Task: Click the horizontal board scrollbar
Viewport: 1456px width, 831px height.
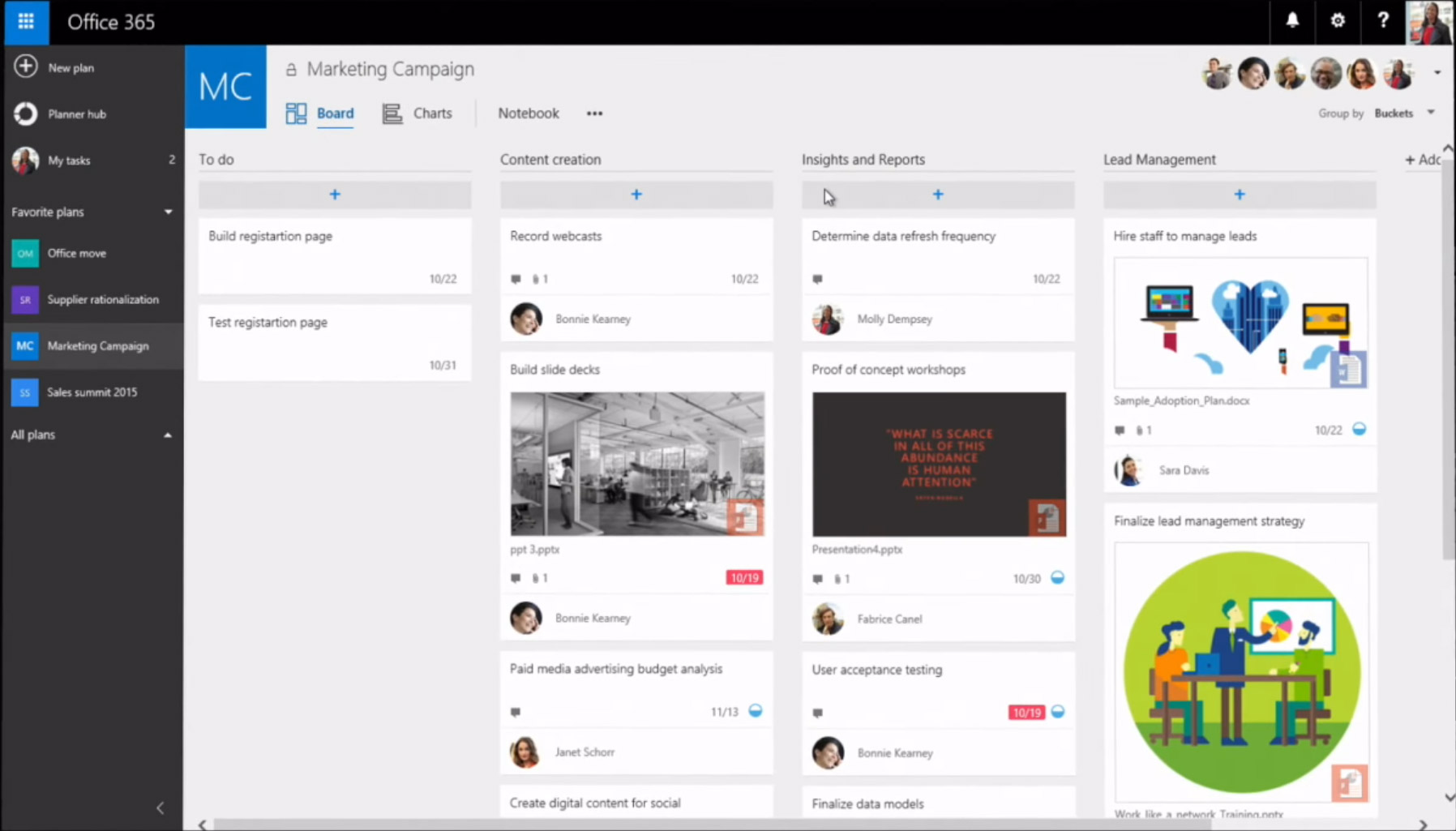Action: pyautogui.click(x=712, y=825)
